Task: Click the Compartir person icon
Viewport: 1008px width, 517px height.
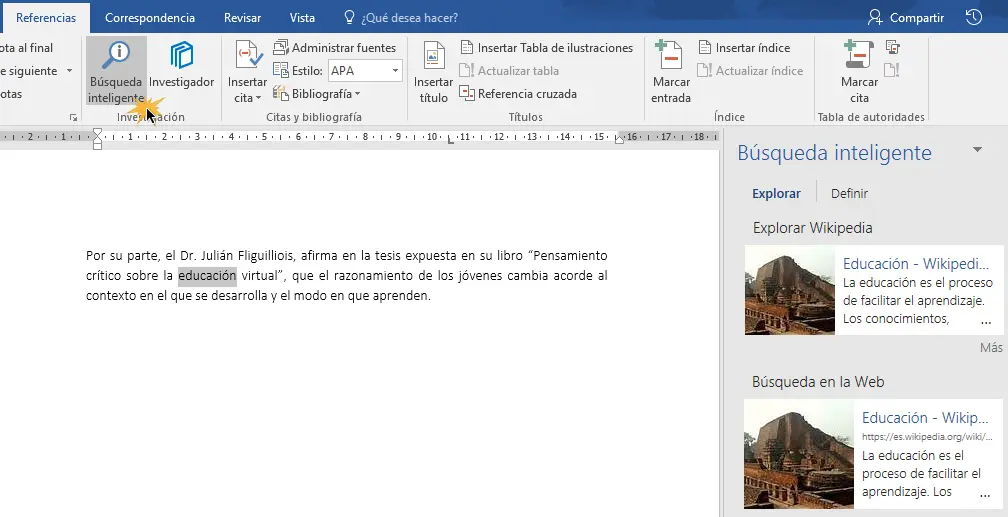Action: pyautogui.click(x=875, y=17)
